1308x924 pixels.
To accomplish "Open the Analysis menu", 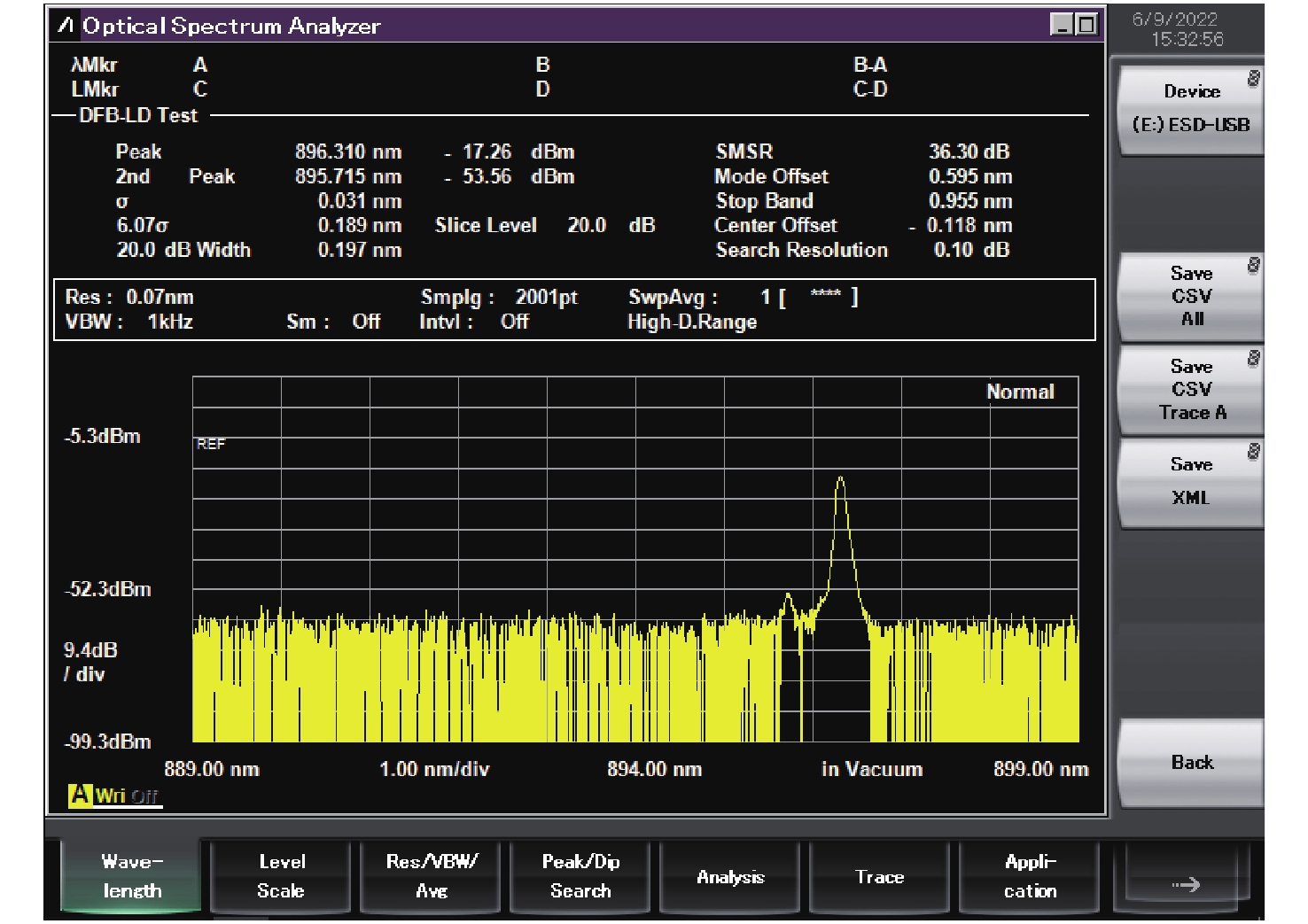I will (730, 876).
